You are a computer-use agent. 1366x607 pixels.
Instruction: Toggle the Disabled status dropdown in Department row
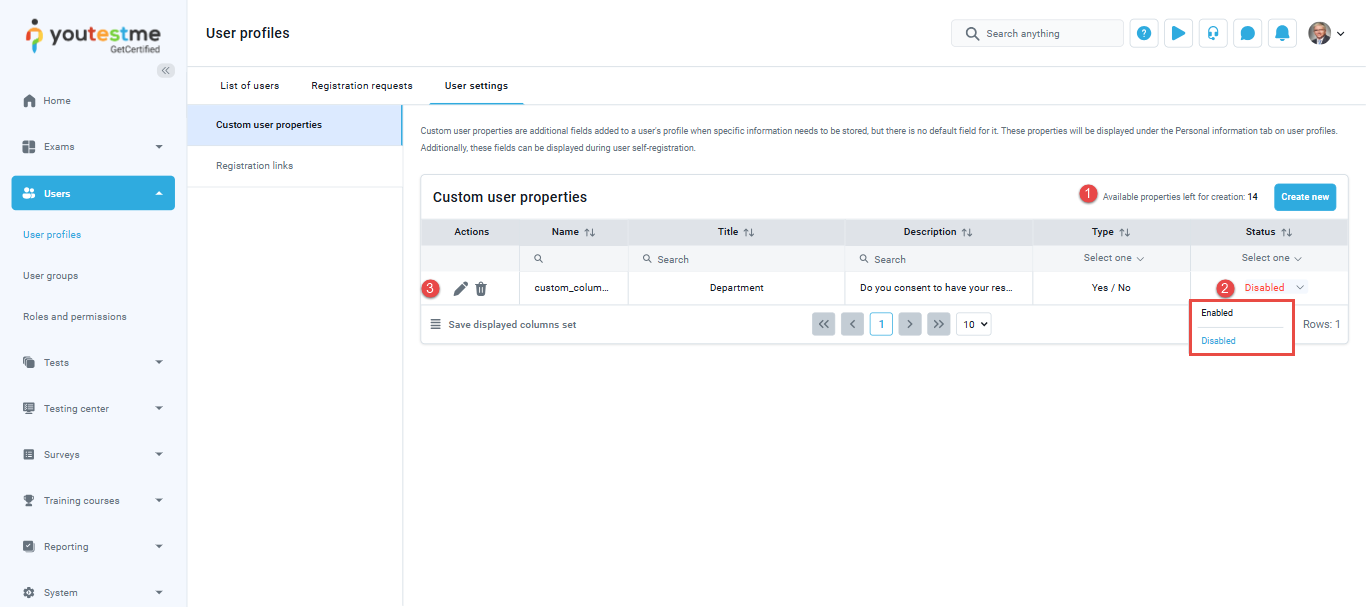1273,288
